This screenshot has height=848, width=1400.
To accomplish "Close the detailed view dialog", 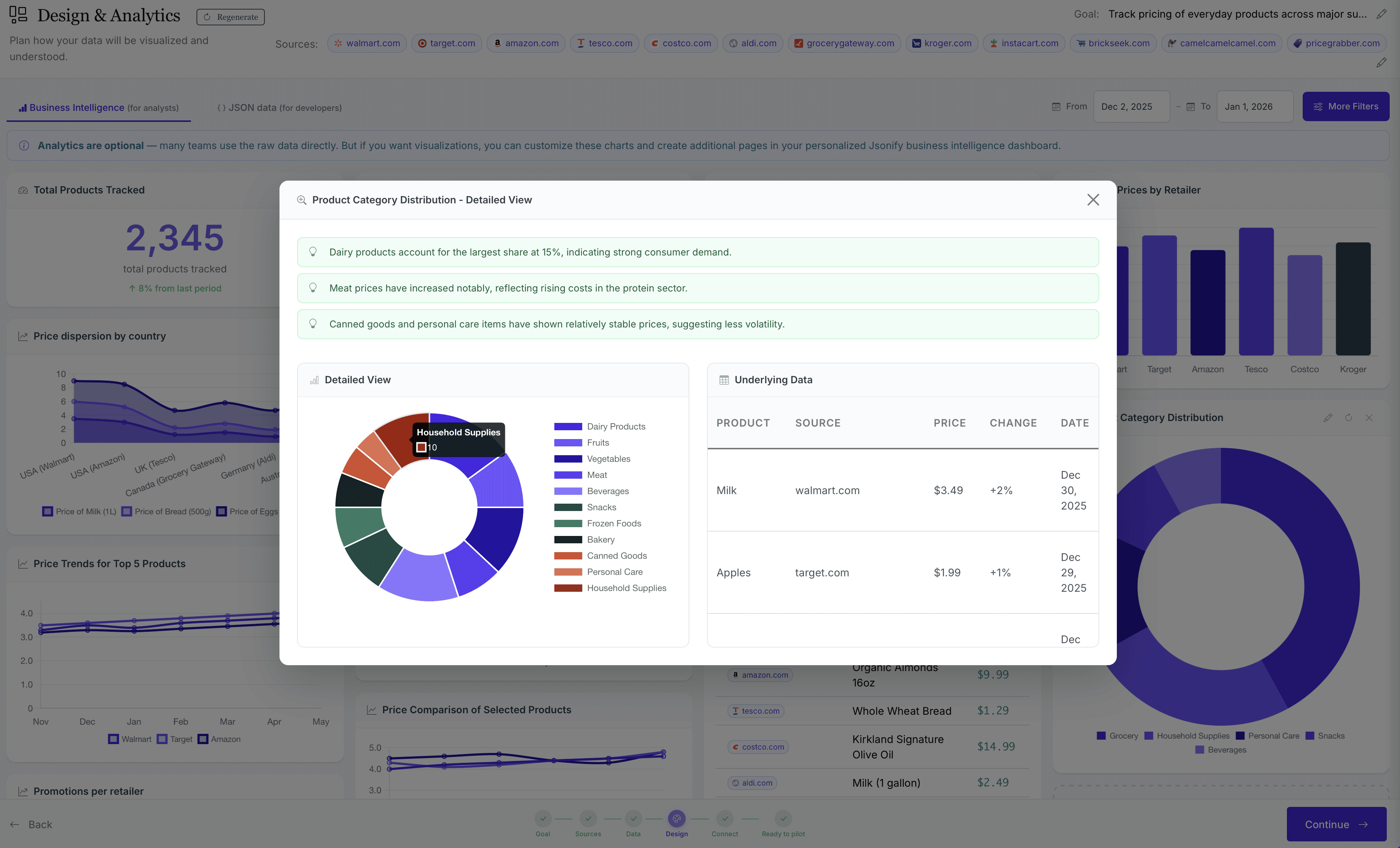I will (1093, 200).
